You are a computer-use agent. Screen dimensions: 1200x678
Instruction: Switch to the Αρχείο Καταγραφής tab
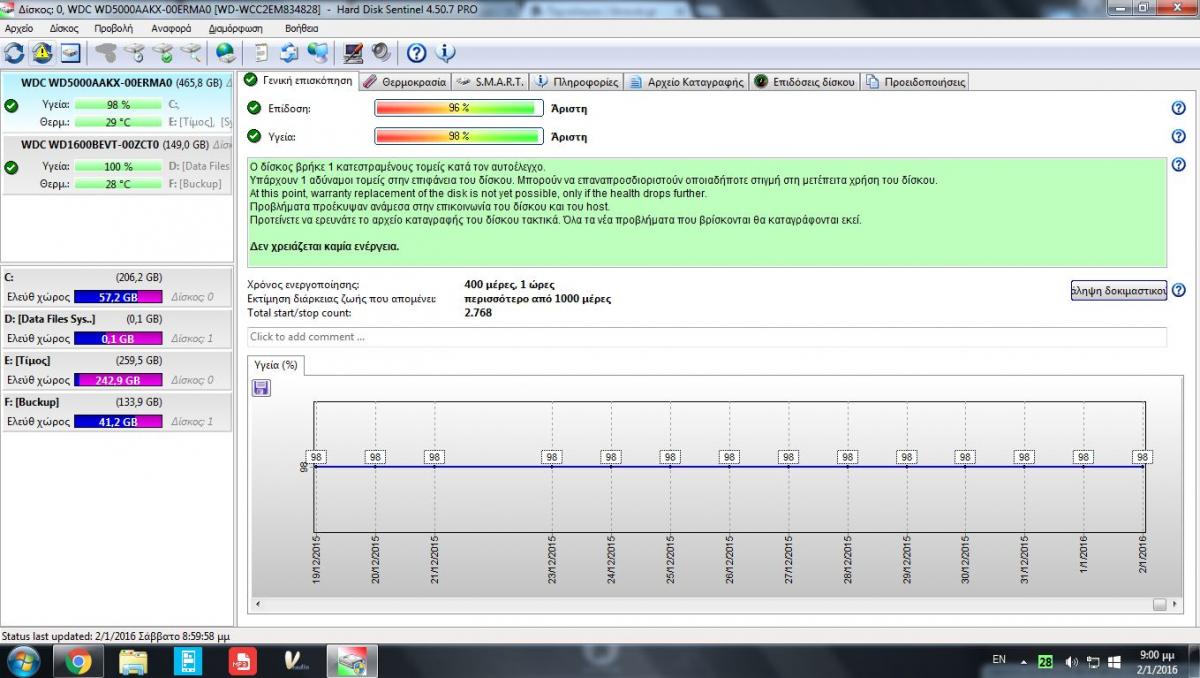pos(686,82)
